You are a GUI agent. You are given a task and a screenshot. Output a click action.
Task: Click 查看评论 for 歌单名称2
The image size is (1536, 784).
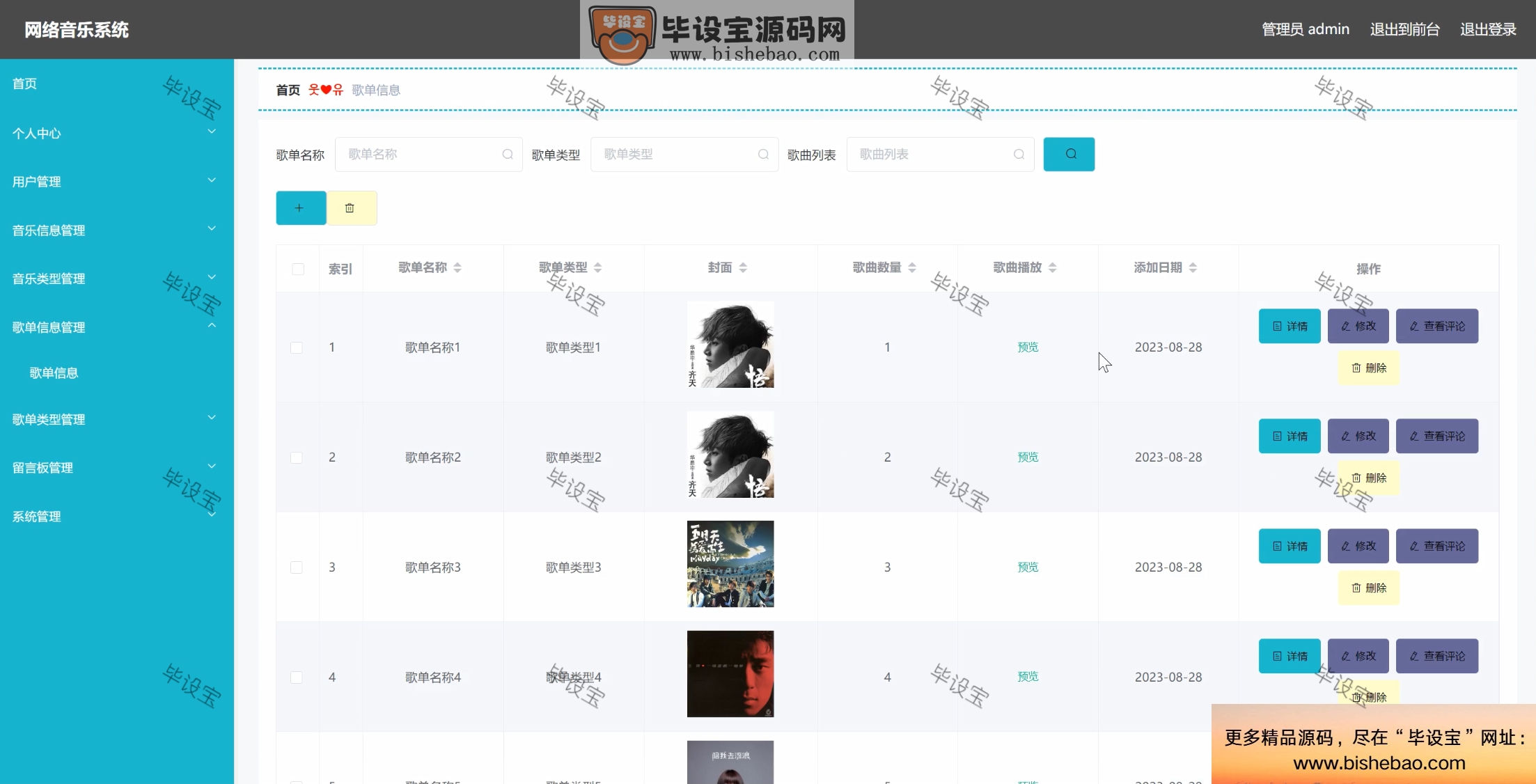(1437, 436)
